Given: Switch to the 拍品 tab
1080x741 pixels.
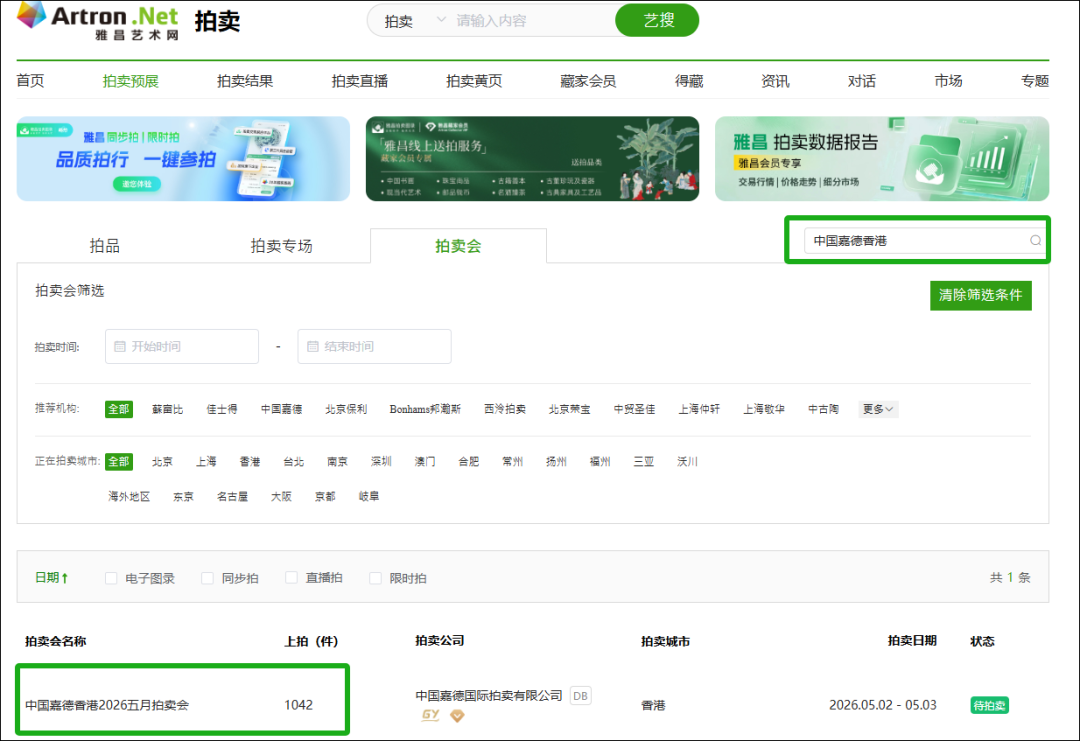Looking at the screenshot, I should tap(105, 246).
